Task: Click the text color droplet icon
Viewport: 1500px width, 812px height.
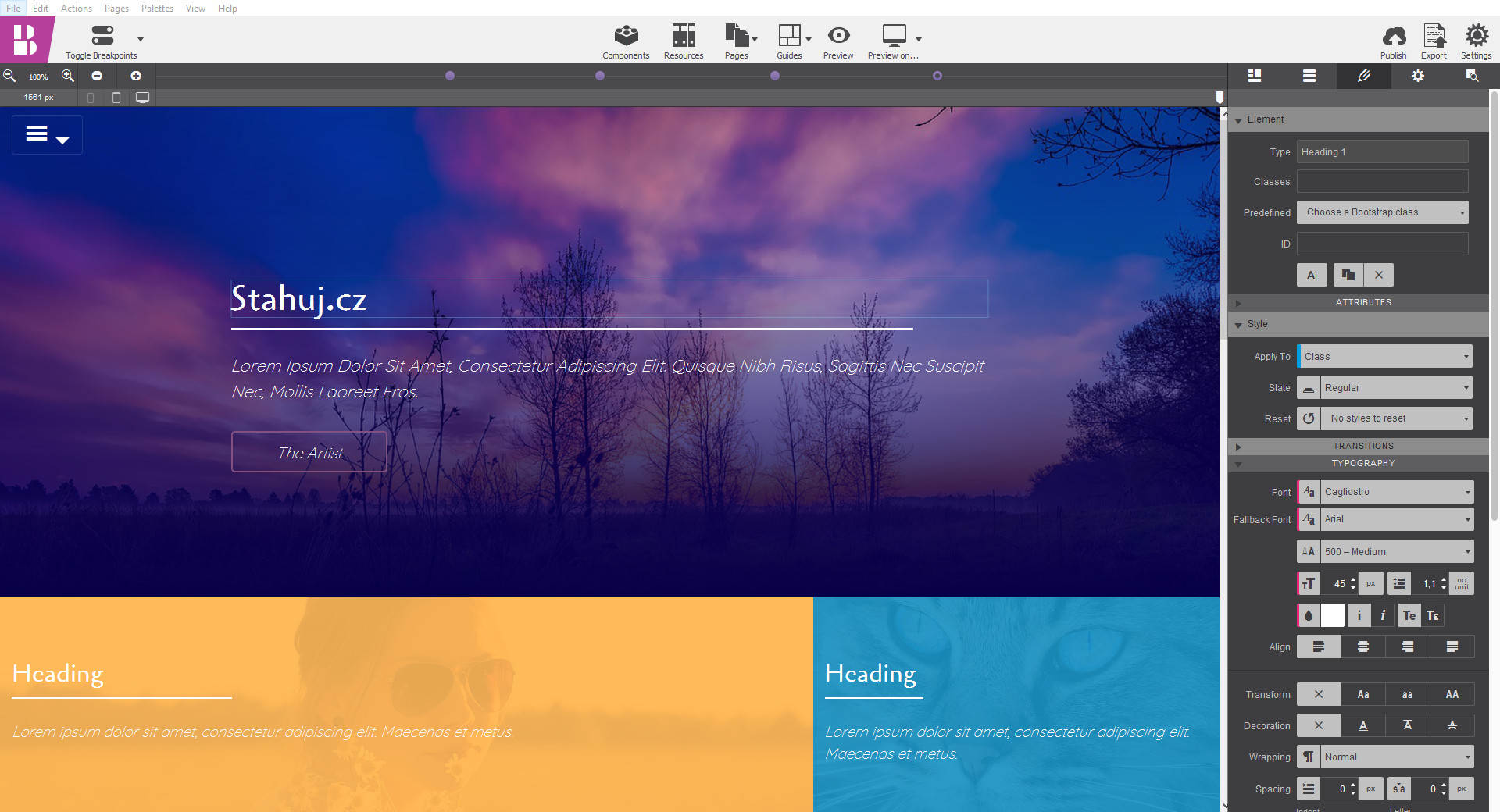Action: point(1309,615)
